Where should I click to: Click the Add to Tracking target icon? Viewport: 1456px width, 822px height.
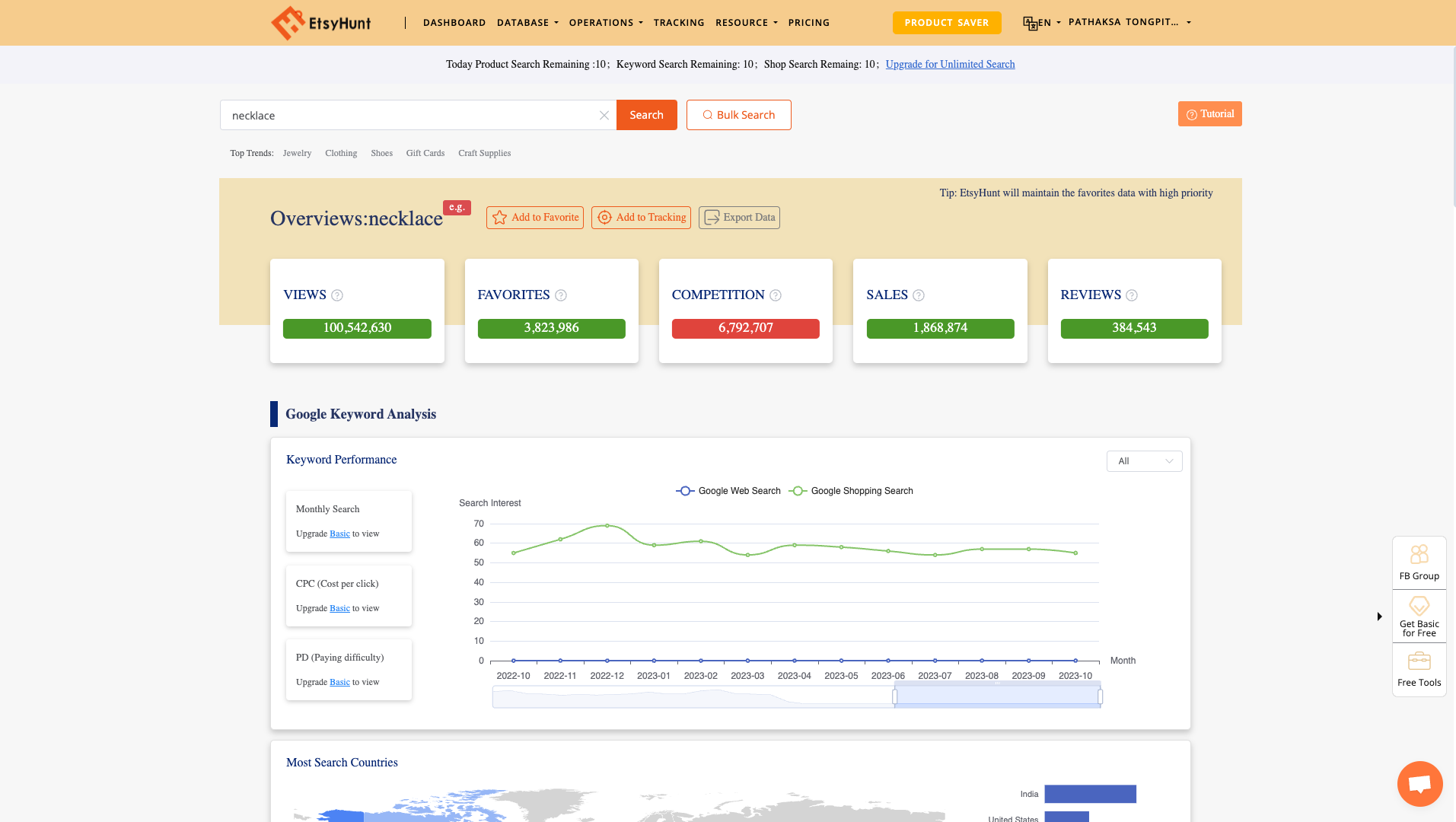(x=604, y=218)
